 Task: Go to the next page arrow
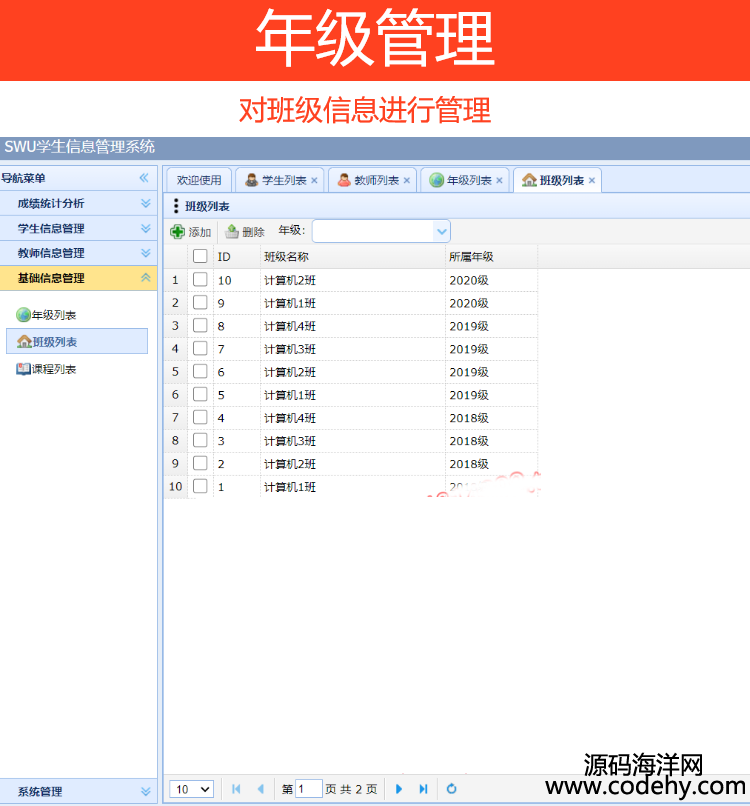click(x=399, y=789)
